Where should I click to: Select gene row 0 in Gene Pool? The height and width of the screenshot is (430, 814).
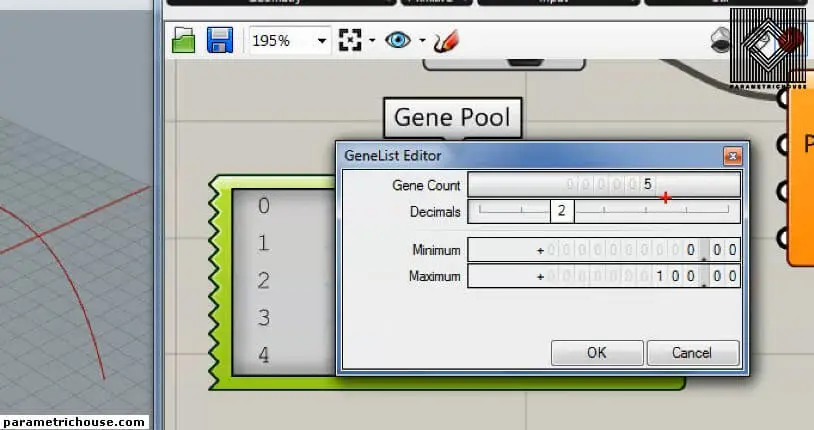click(x=264, y=206)
